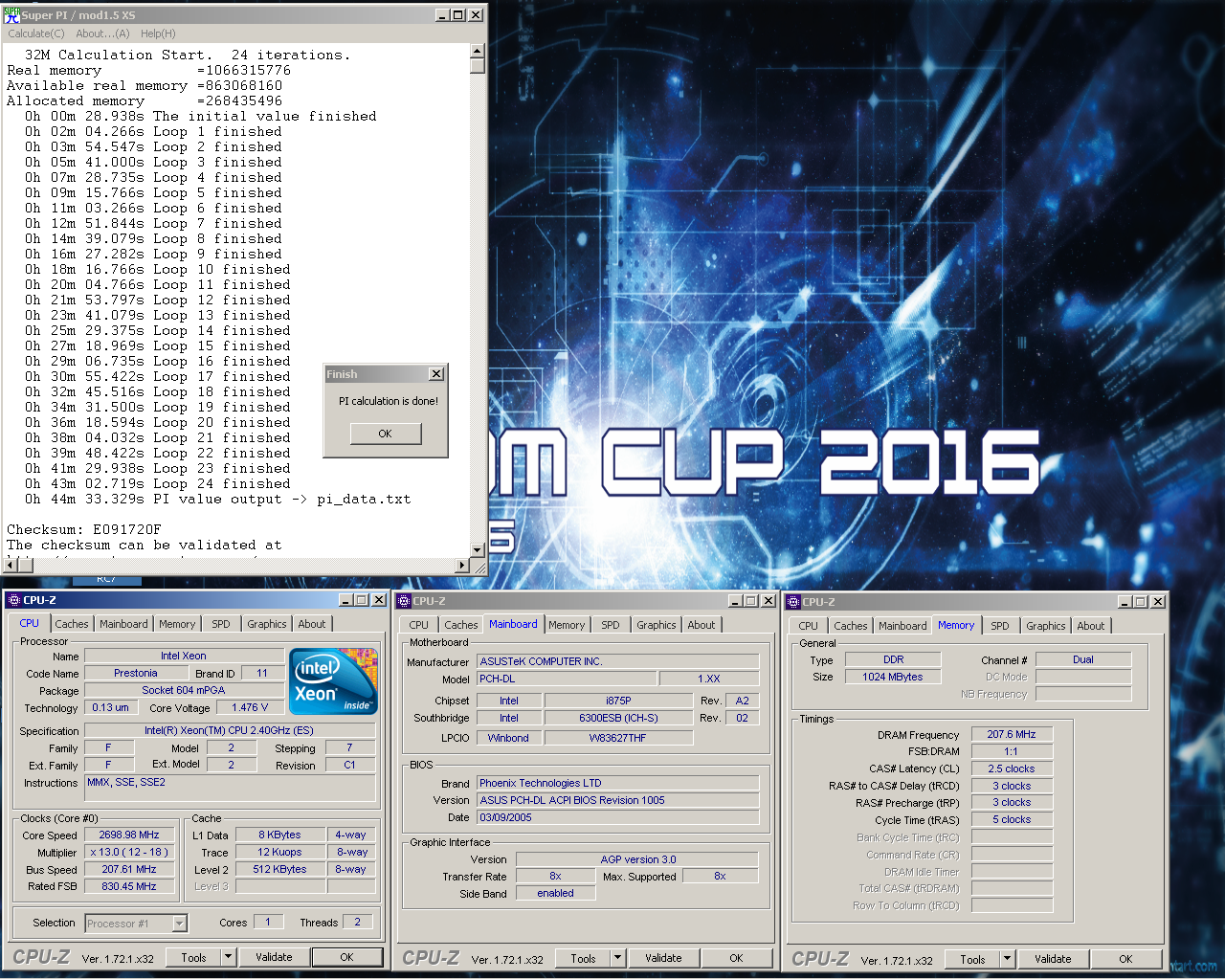Select Graphics tab in middle CPU-Z window

click(x=657, y=625)
